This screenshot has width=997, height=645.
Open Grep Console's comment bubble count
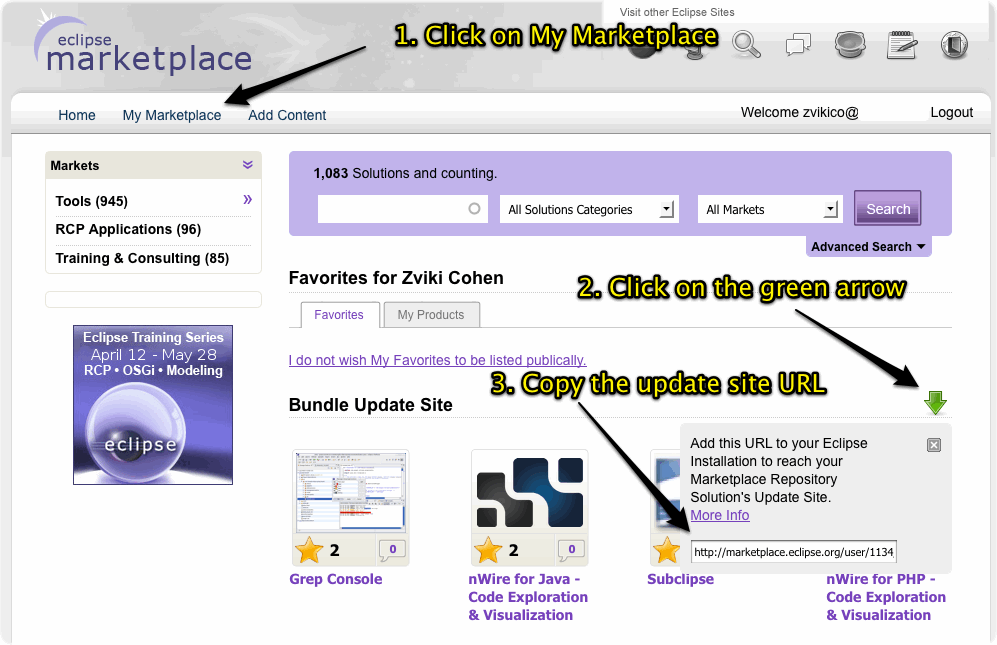pyautogui.click(x=392, y=550)
